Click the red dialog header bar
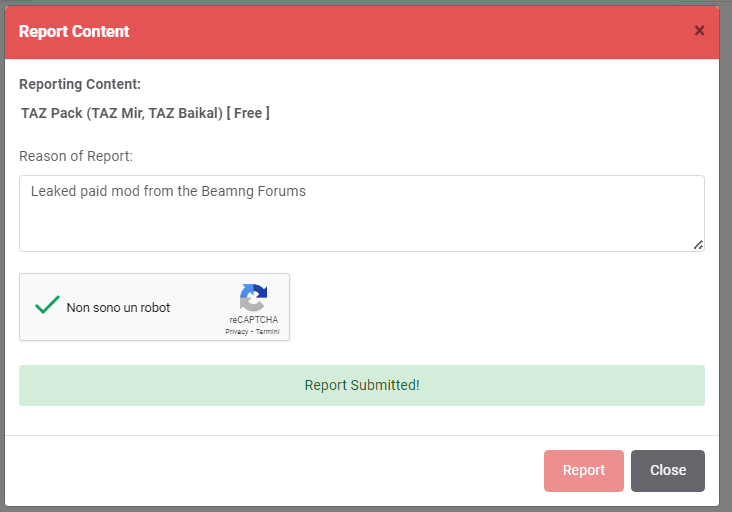732x512 pixels. coord(362,32)
